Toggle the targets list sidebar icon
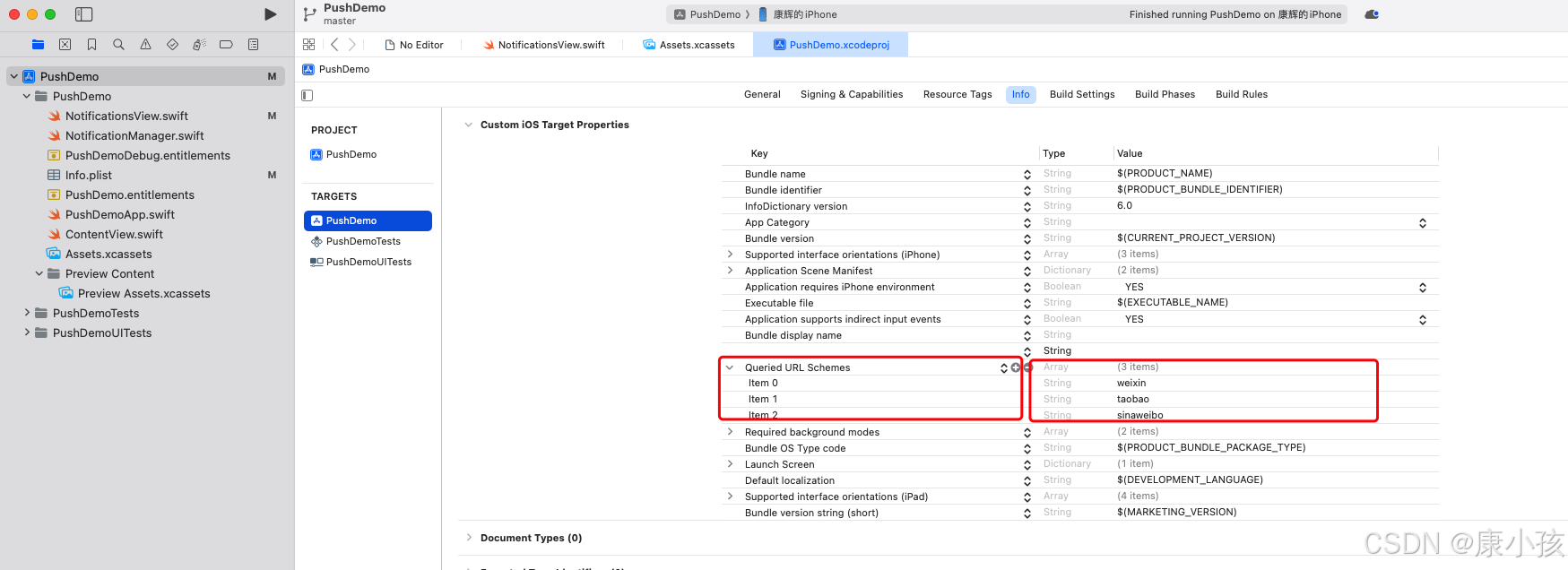Viewport: 1568px width, 570px height. tap(308, 95)
